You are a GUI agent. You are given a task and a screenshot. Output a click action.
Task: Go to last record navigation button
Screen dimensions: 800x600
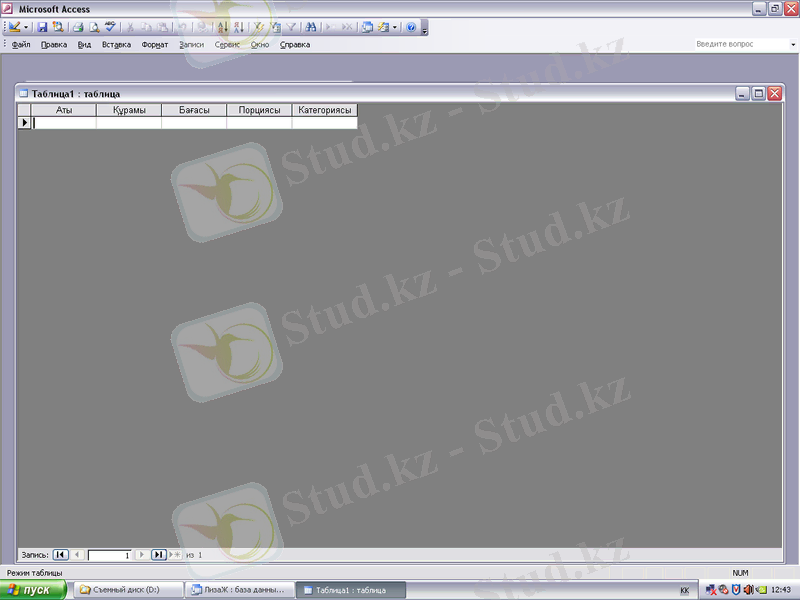[159, 555]
